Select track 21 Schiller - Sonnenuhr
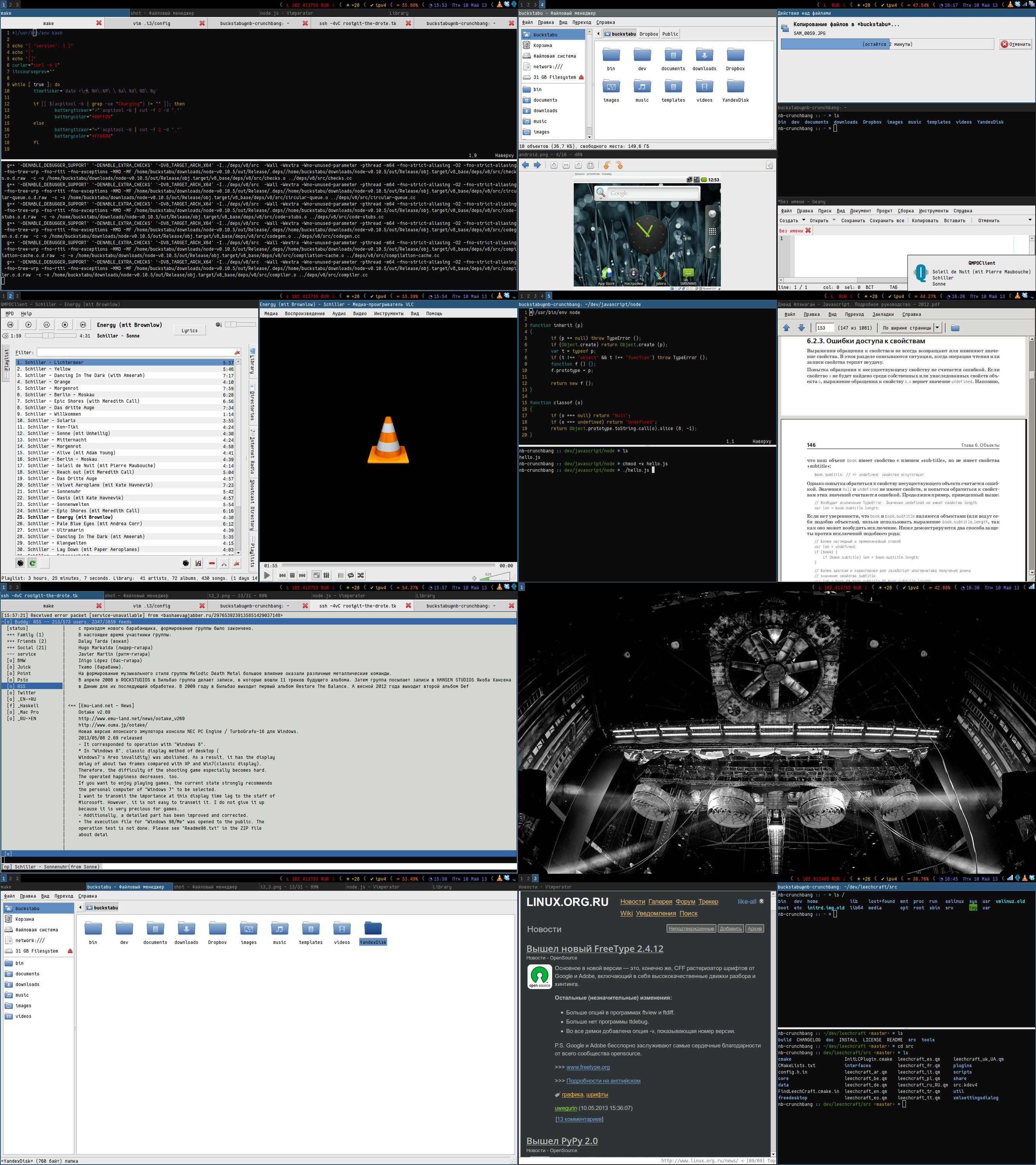 pos(124,491)
